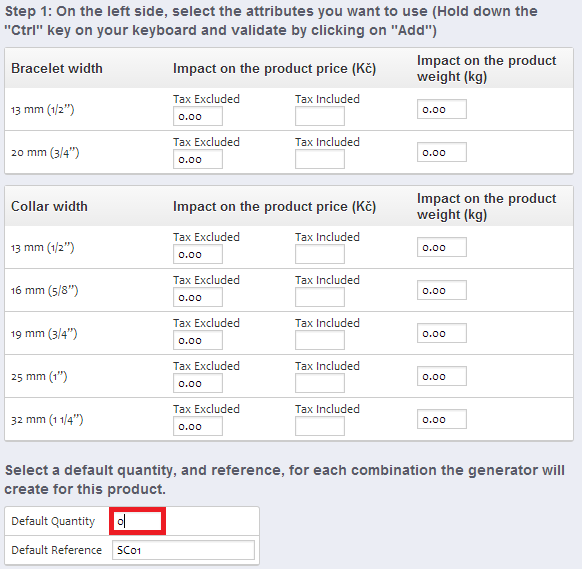The height and width of the screenshot is (569, 582).
Task: Click weight impact field for Bracelet width 13 mm
Action: (442, 109)
